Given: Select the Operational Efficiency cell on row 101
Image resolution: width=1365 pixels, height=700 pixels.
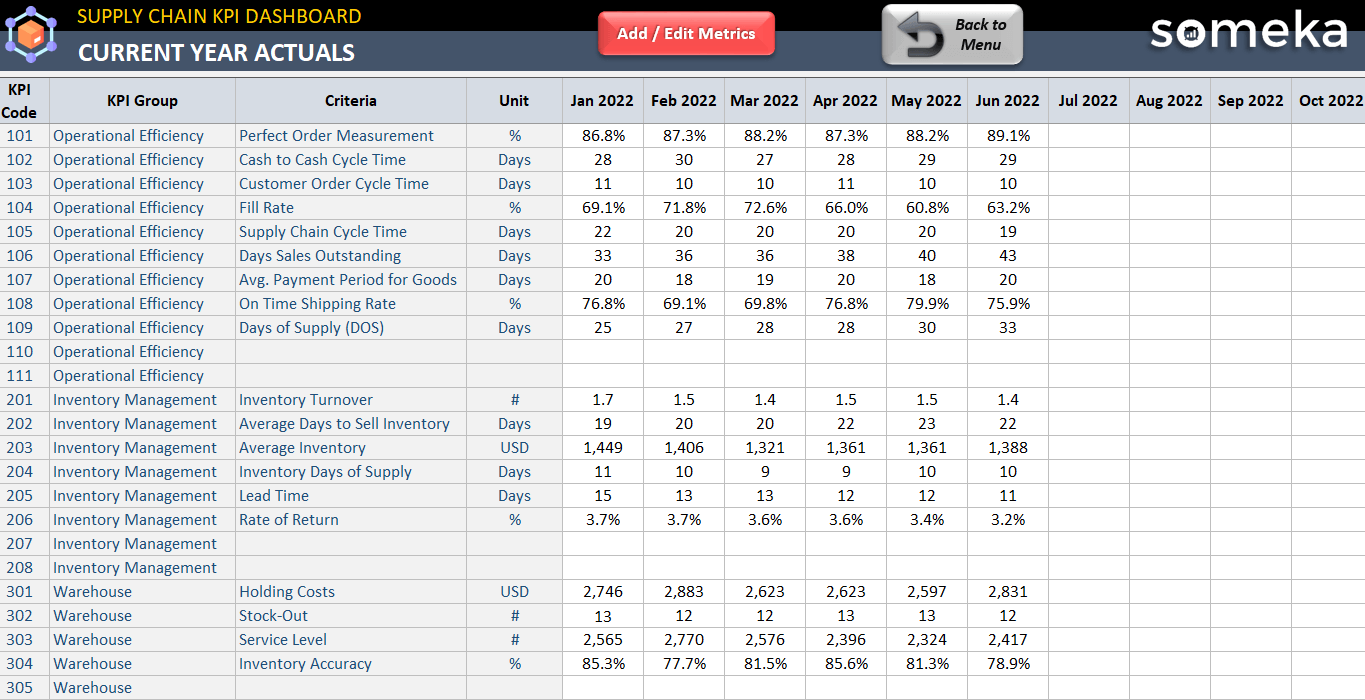Looking at the screenshot, I should (x=128, y=135).
